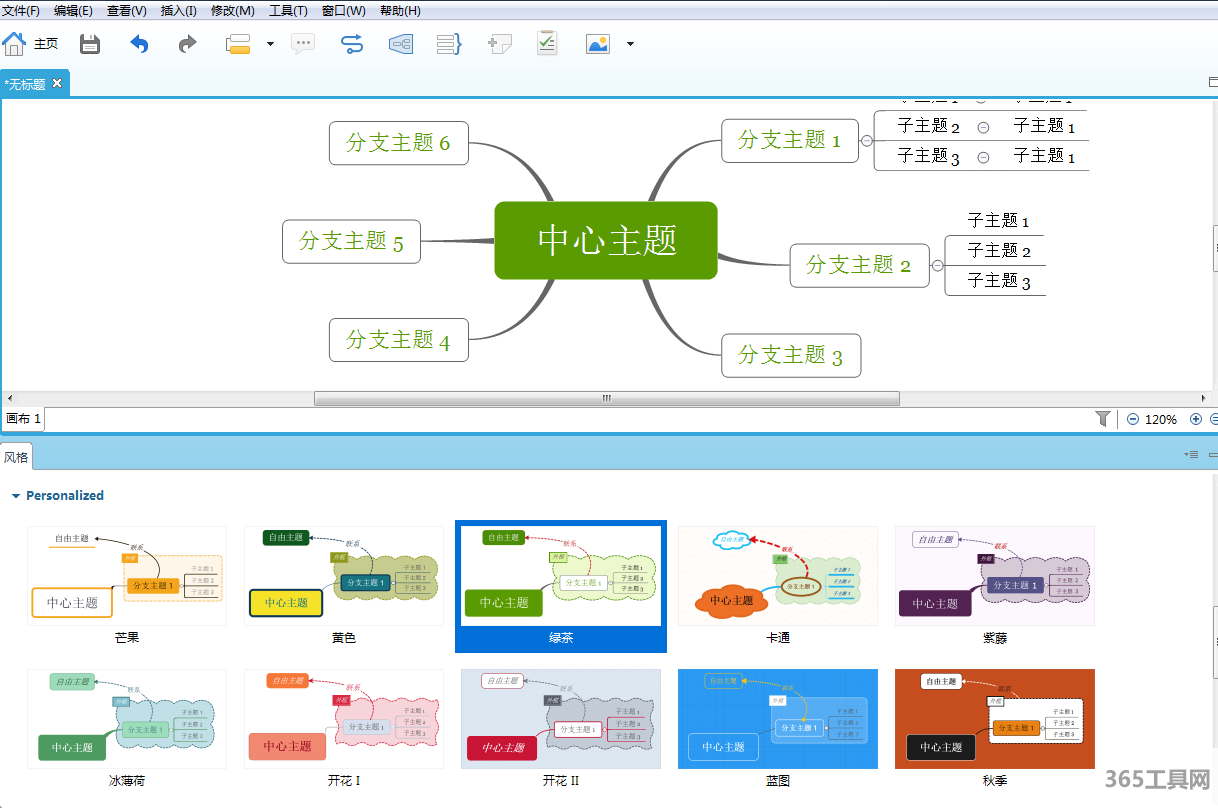
Task: Click the boundary tool icon
Action: click(x=401, y=44)
